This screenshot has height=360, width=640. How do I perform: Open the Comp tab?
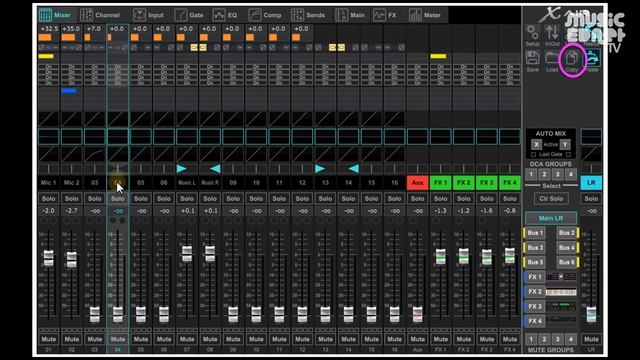(x=265, y=15)
